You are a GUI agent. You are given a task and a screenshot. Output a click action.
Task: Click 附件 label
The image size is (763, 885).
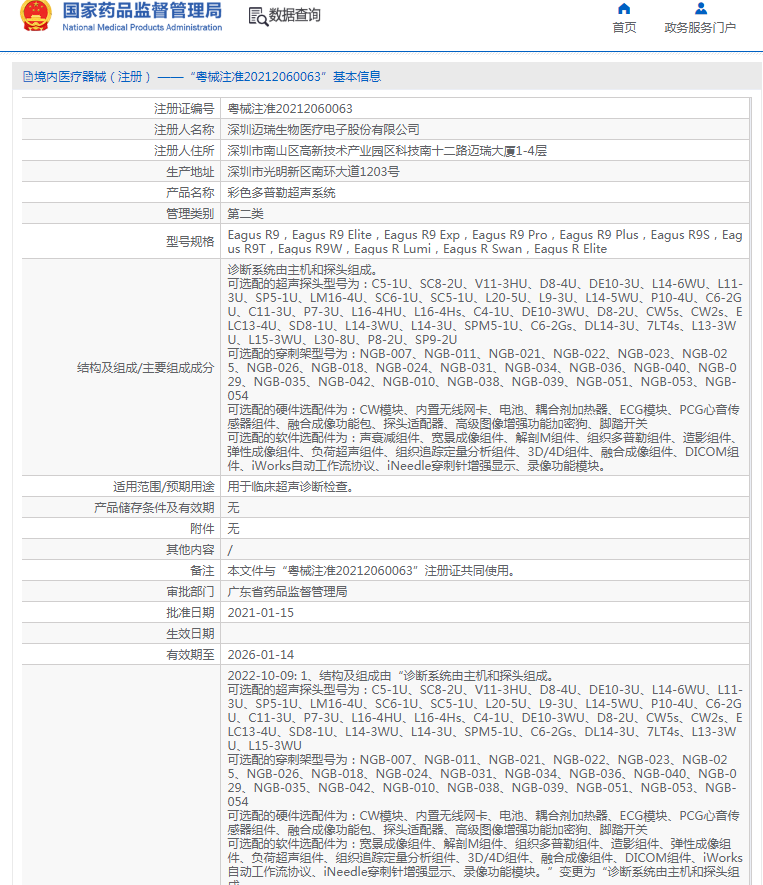coord(202,528)
